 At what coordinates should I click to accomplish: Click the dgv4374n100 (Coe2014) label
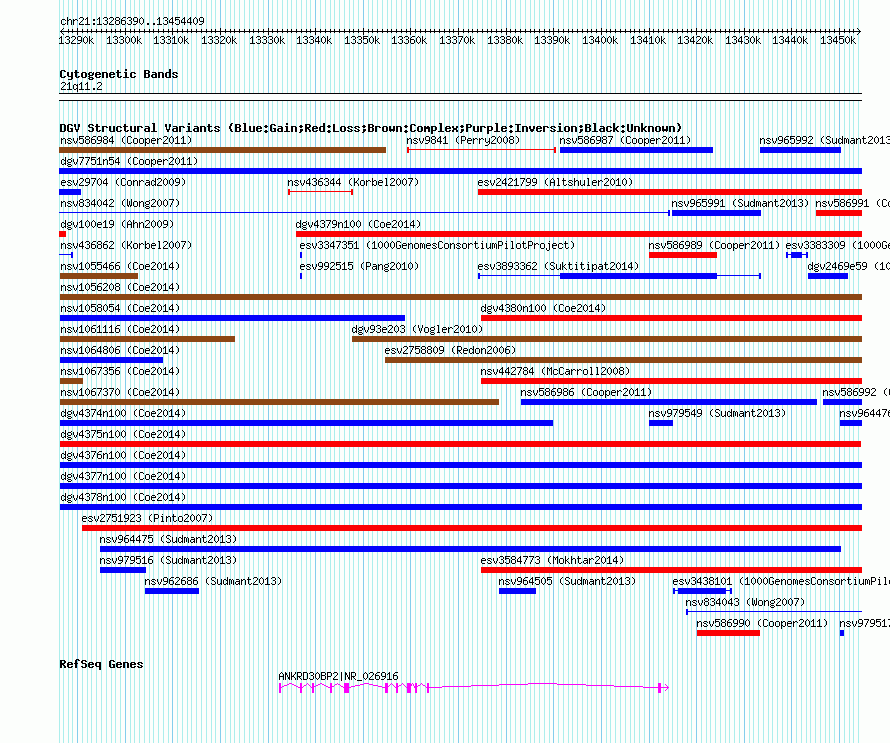[x=123, y=413]
